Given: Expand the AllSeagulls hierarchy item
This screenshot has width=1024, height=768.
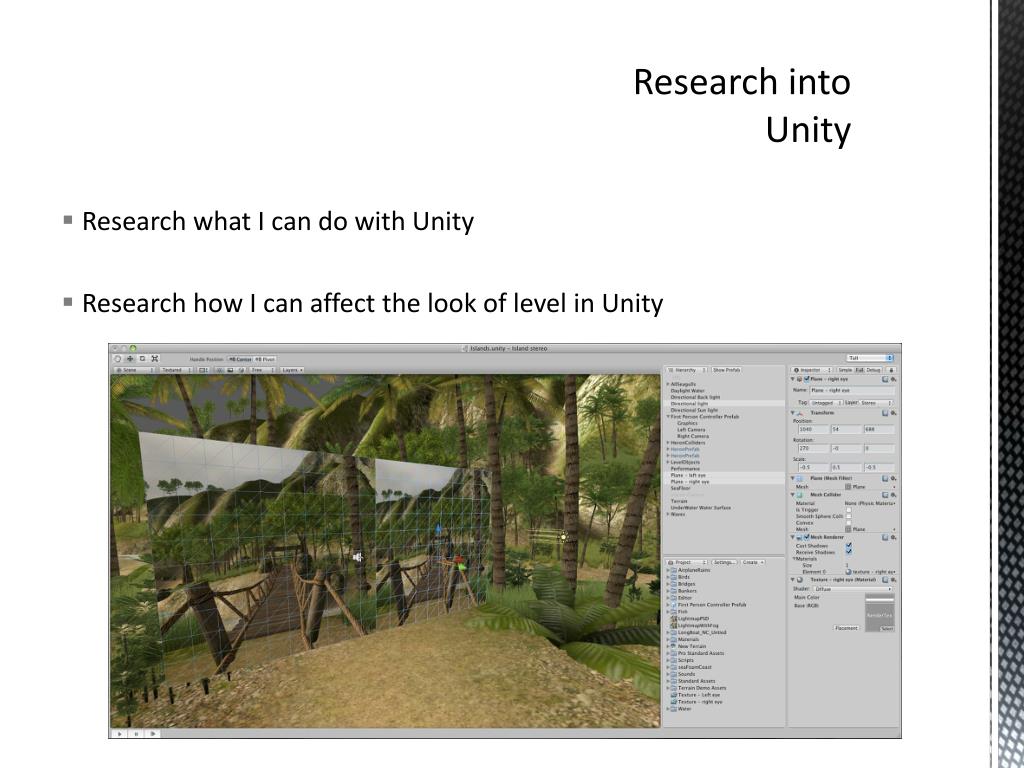Looking at the screenshot, I should point(668,385).
